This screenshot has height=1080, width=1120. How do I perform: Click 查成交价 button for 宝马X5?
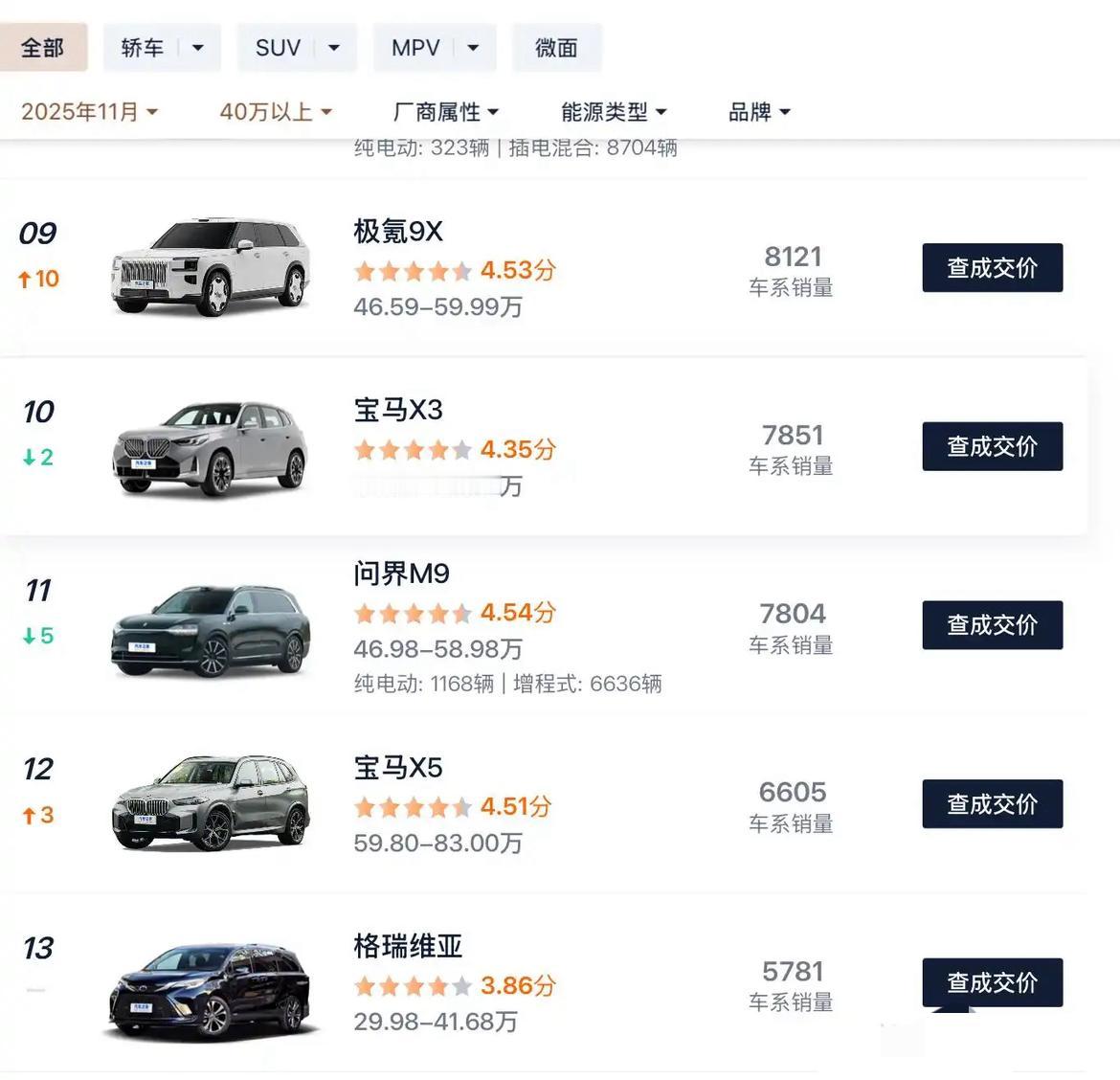(992, 804)
